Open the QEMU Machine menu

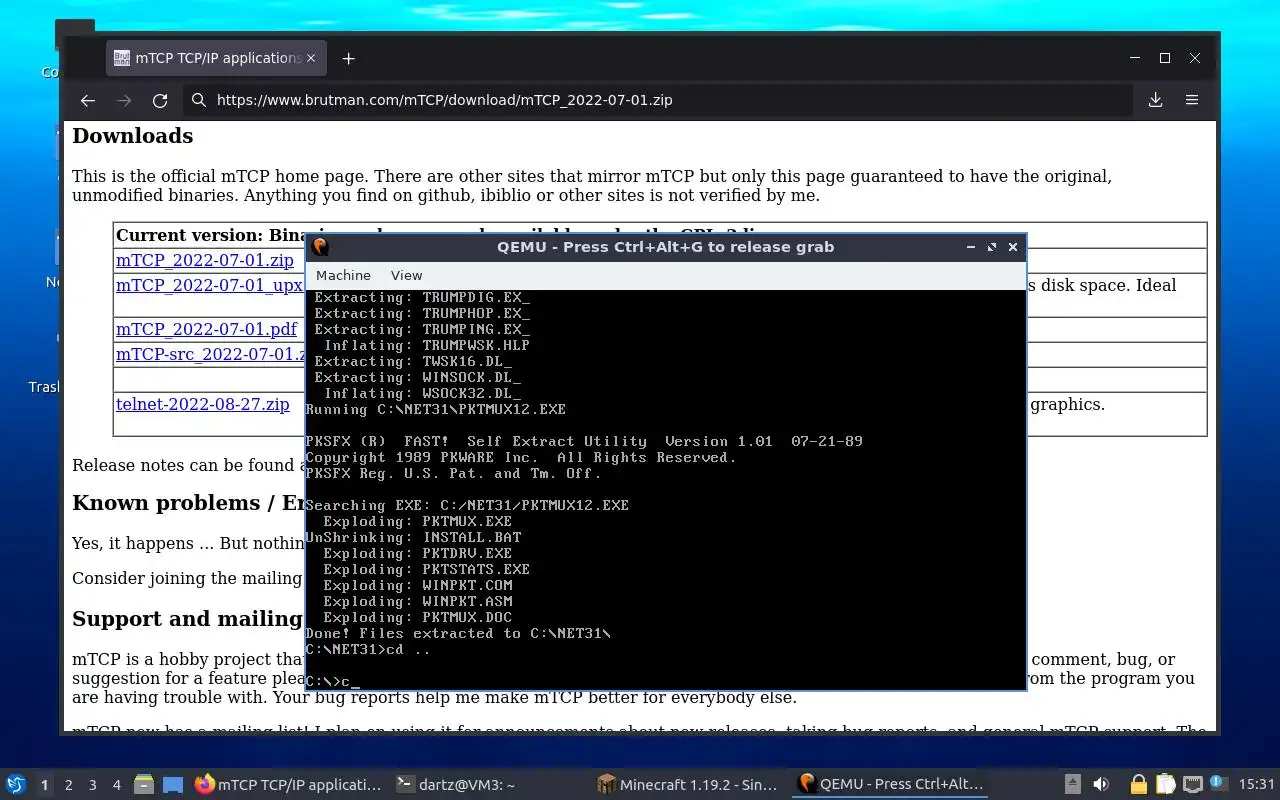[343, 275]
